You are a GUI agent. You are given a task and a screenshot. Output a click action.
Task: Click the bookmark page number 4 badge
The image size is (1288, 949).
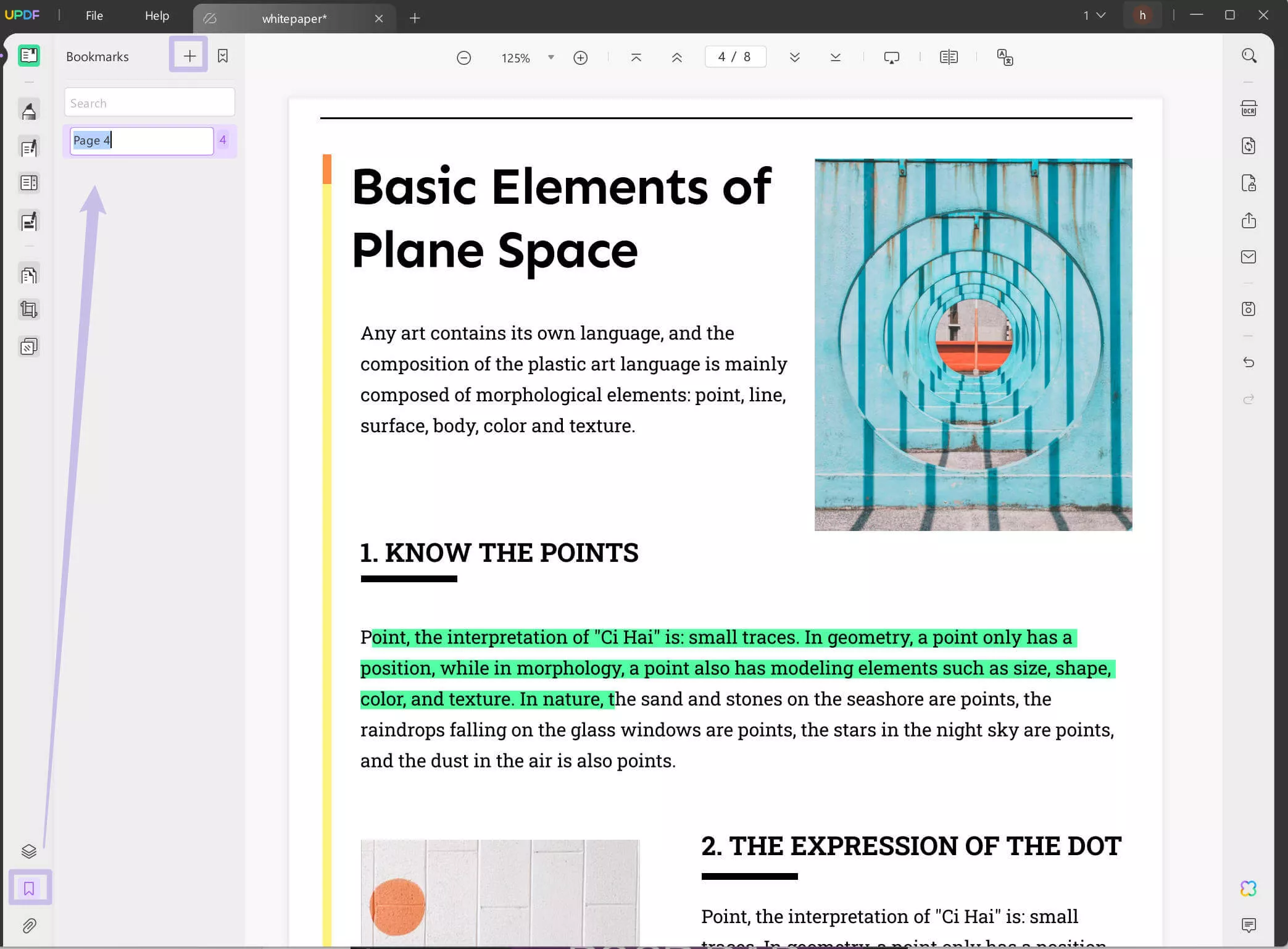pyautogui.click(x=223, y=140)
